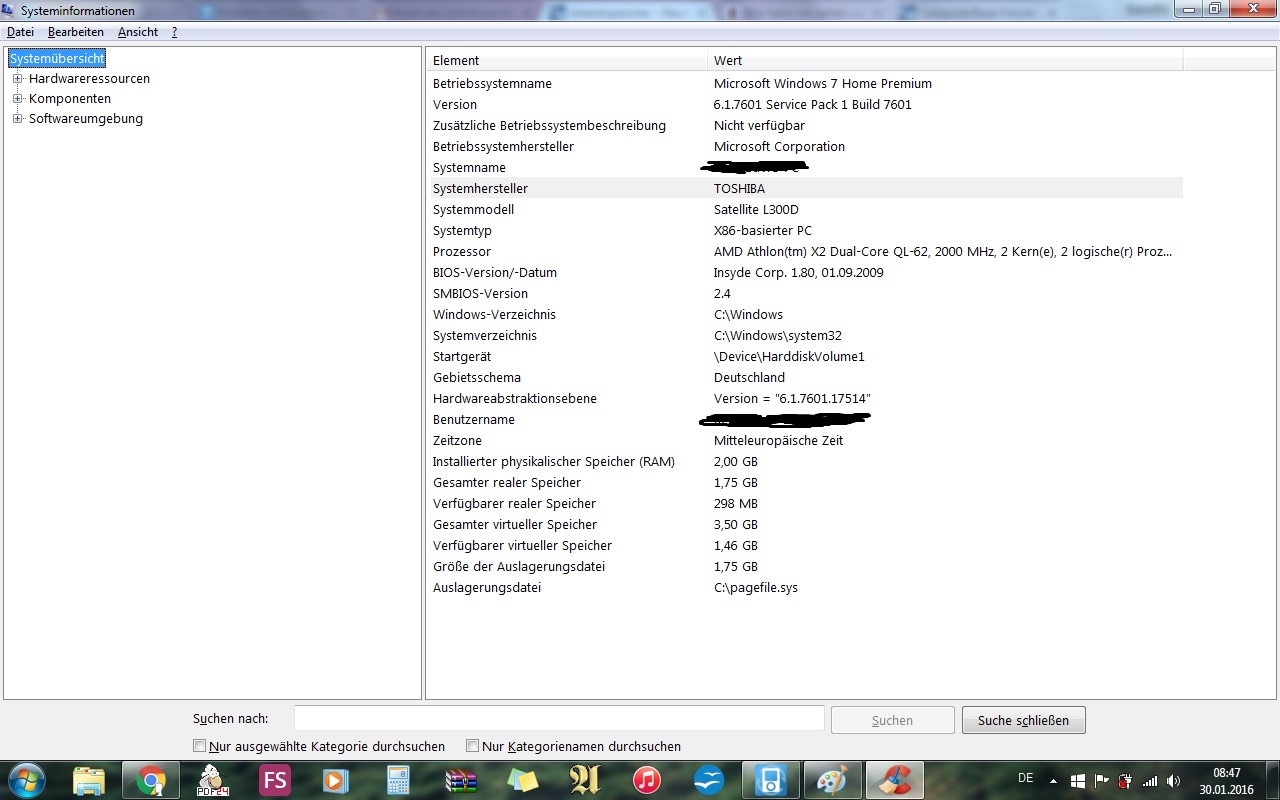Open the Action Center flag icon
Screen dimensions: 1280x800
(1102, 781)
